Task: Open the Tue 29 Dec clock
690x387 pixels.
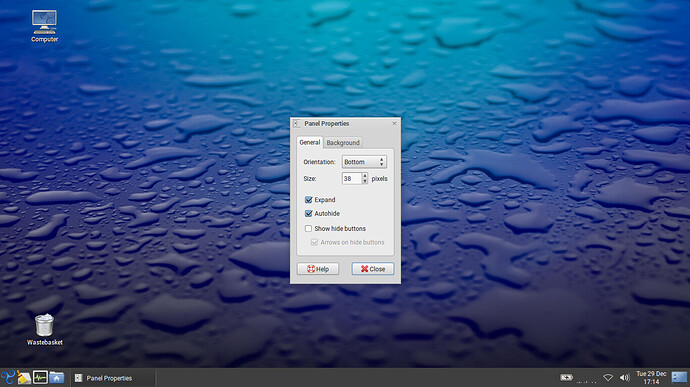Action: [651, 378]
